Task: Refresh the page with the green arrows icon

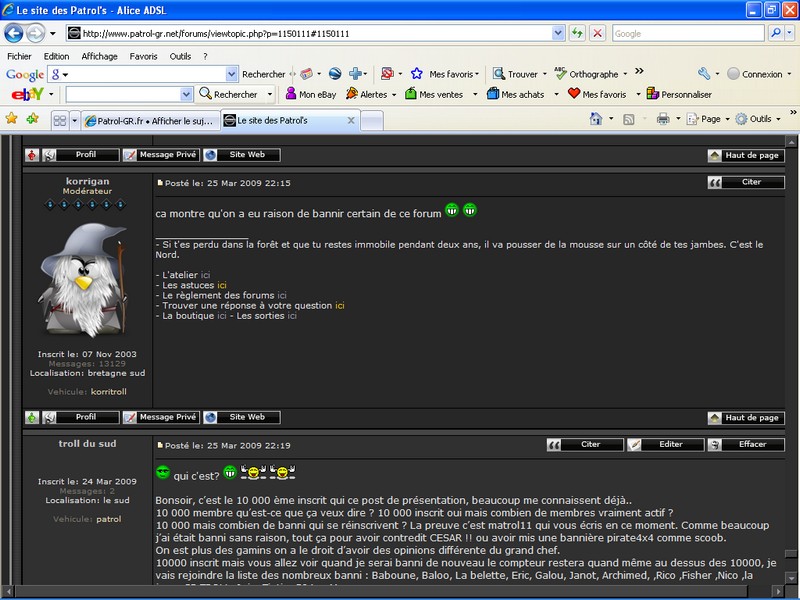Action: [x=577, y=34]
